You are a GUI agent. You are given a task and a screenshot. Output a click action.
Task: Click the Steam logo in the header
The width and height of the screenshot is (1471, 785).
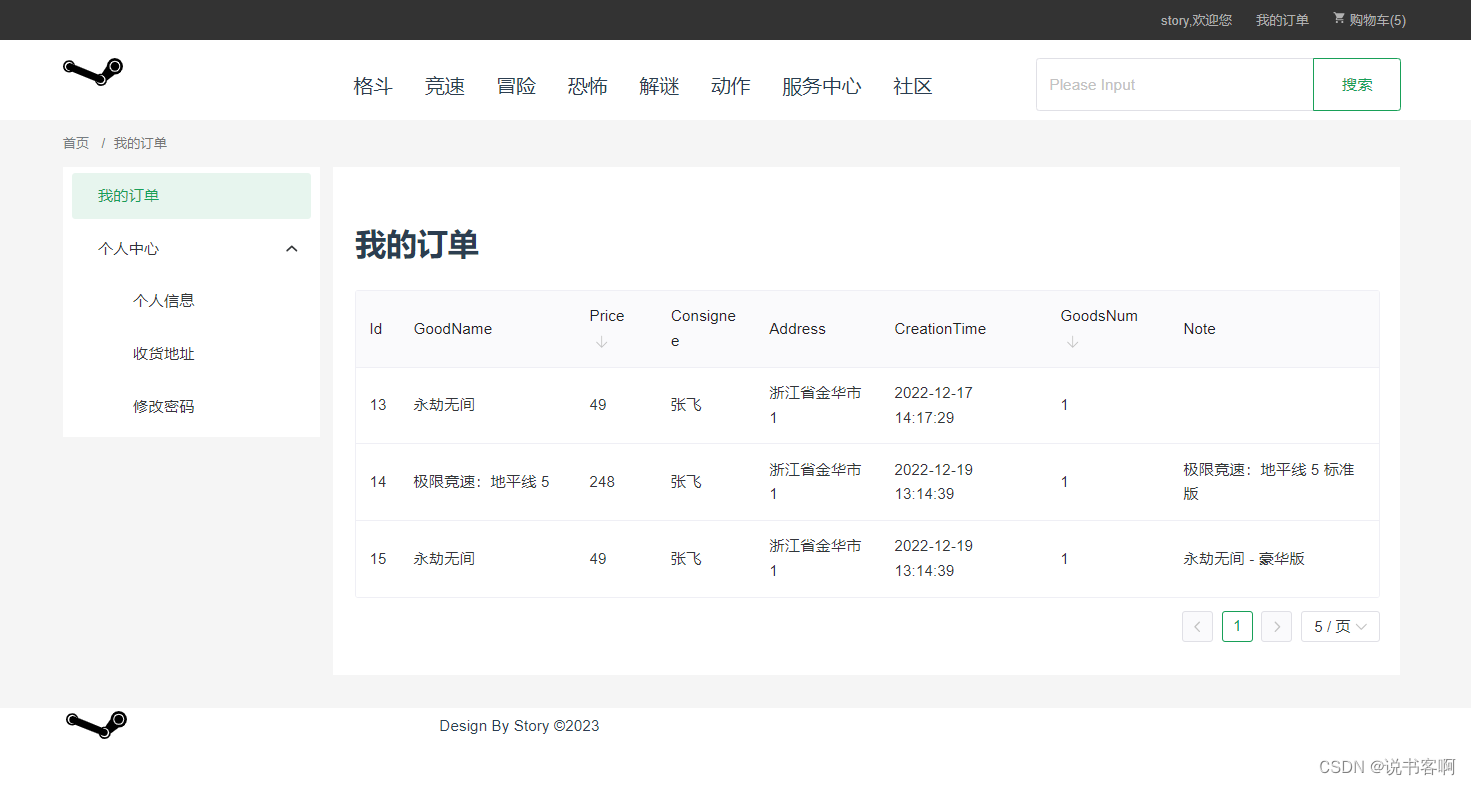click(x=93, y=71)
